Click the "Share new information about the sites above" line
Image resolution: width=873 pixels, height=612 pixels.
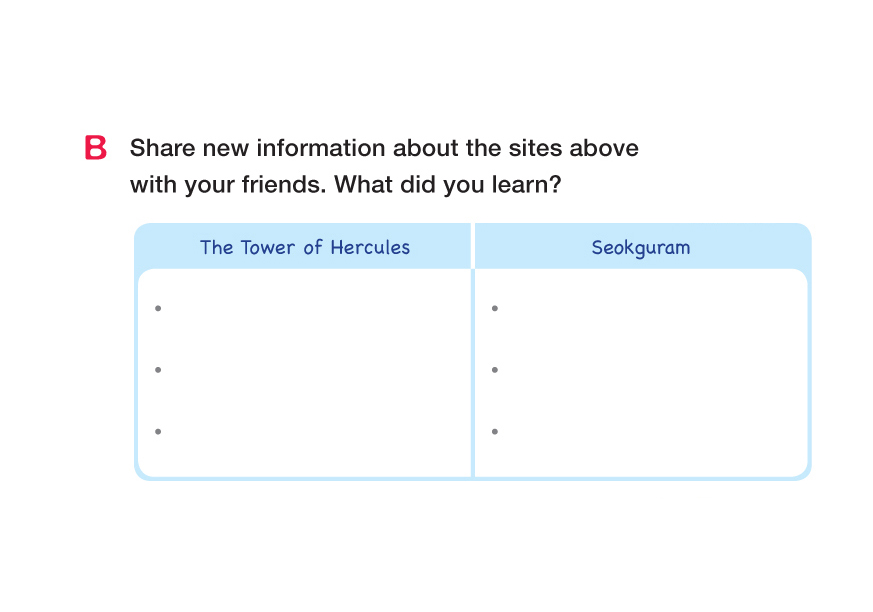[x=384, y=149]
